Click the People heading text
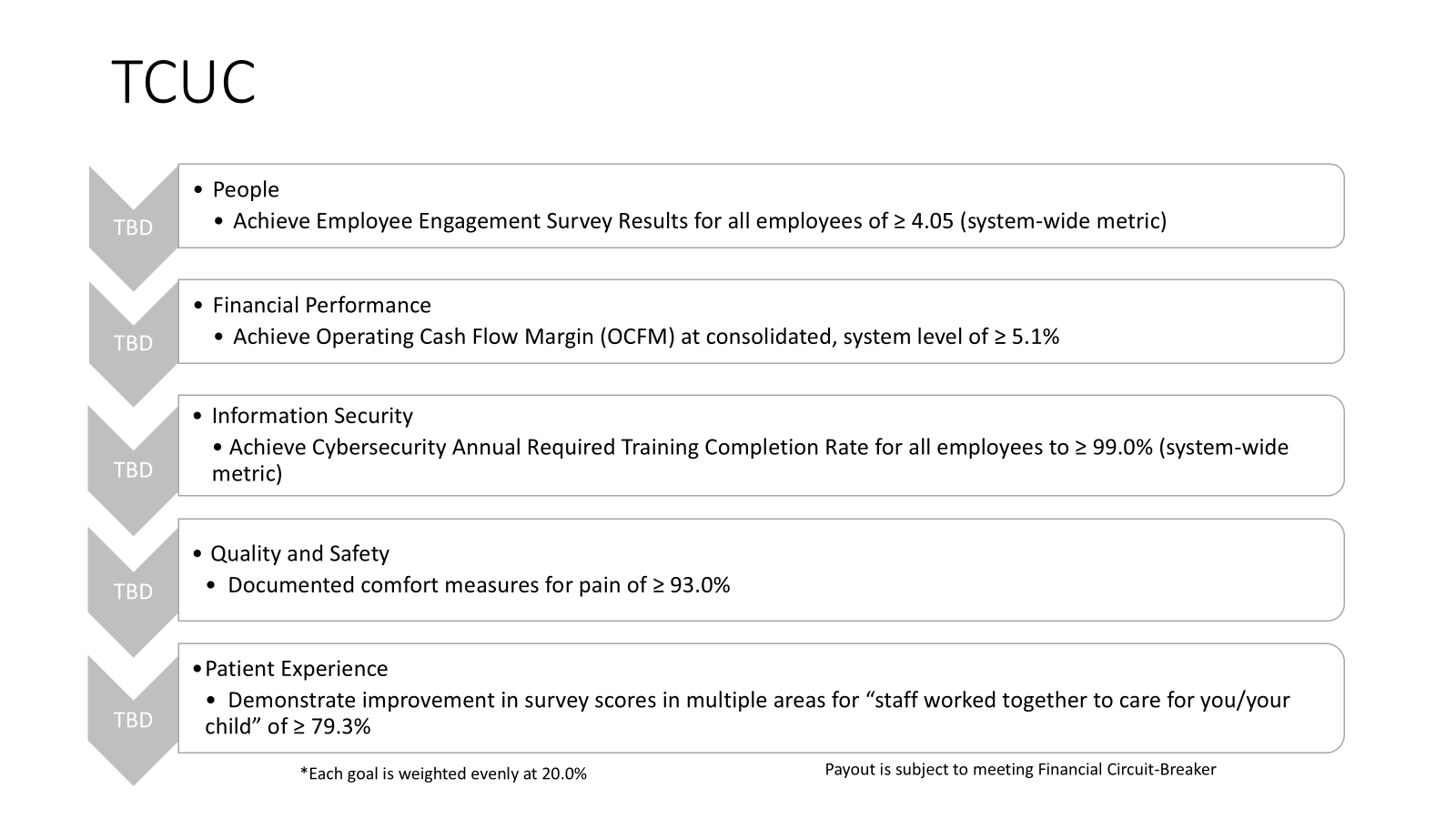This screenshot has width=1456, height=819. (x=245, y=189)
